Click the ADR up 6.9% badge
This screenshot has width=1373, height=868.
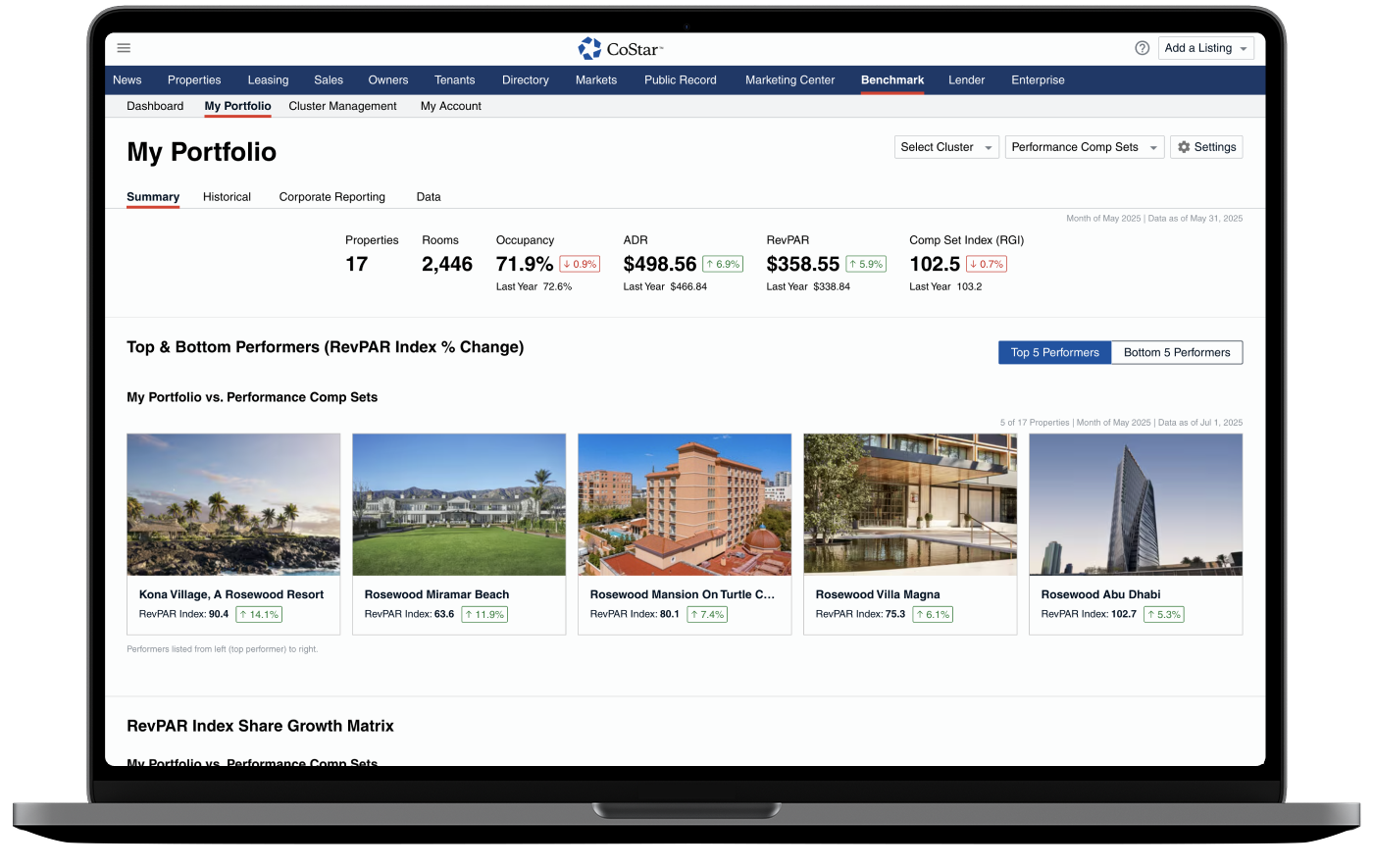point(722,264)
